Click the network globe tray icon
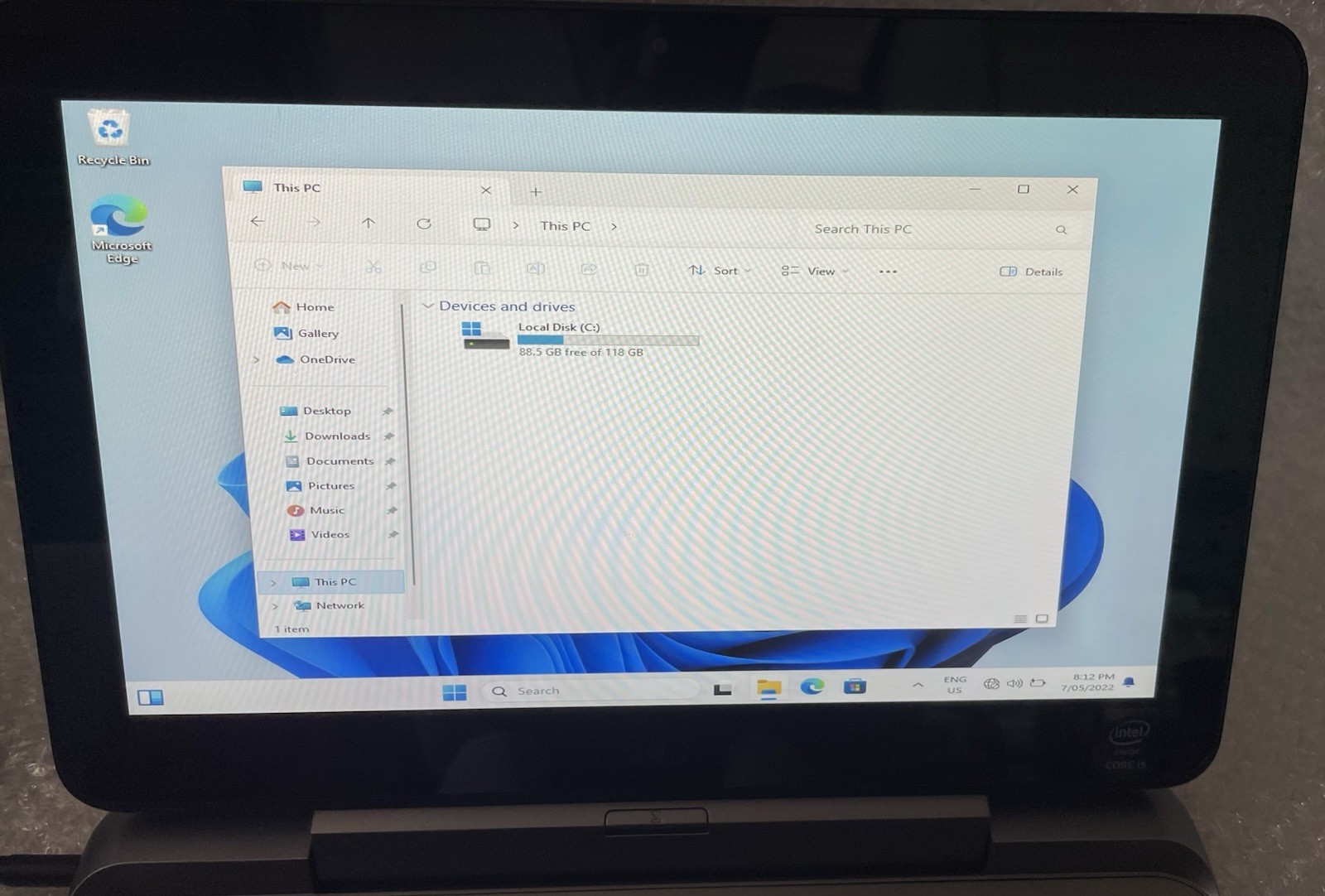 click(x=991, y=684)
